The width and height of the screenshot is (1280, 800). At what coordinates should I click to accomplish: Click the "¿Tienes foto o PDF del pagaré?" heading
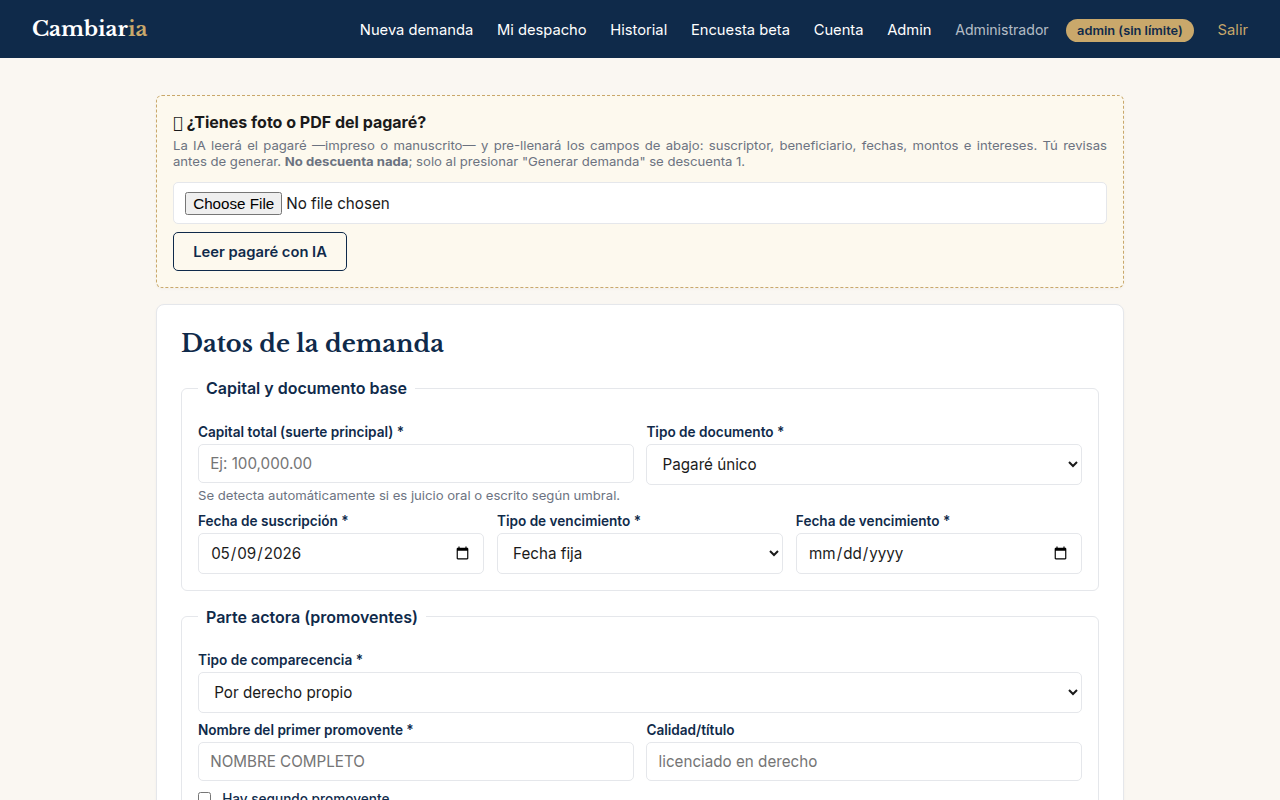(x=300, y=123)
